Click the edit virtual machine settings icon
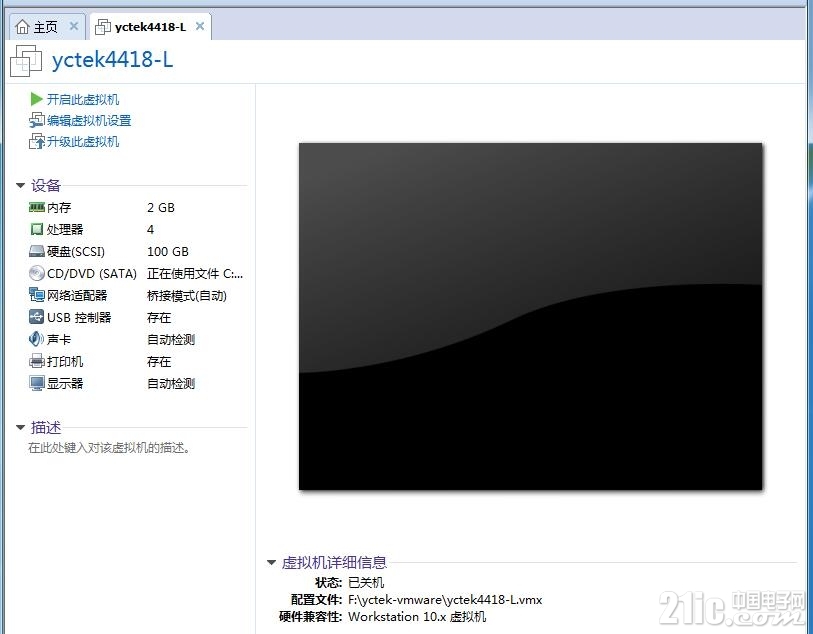813x634 pixels. 36,120
